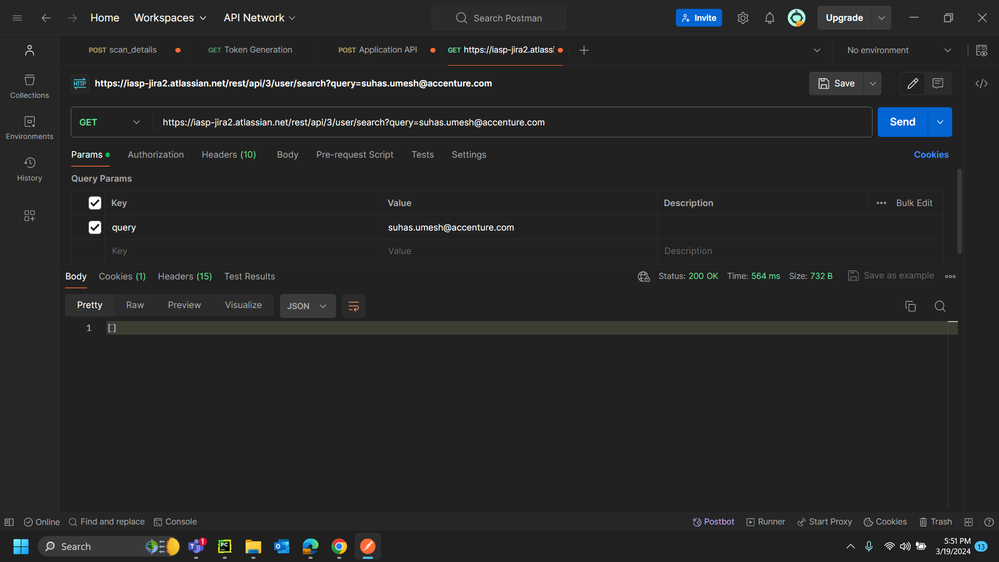Open the Upgrade dropdown arrow
Viewport: 999px width, 562px height.
coord(881,18)
